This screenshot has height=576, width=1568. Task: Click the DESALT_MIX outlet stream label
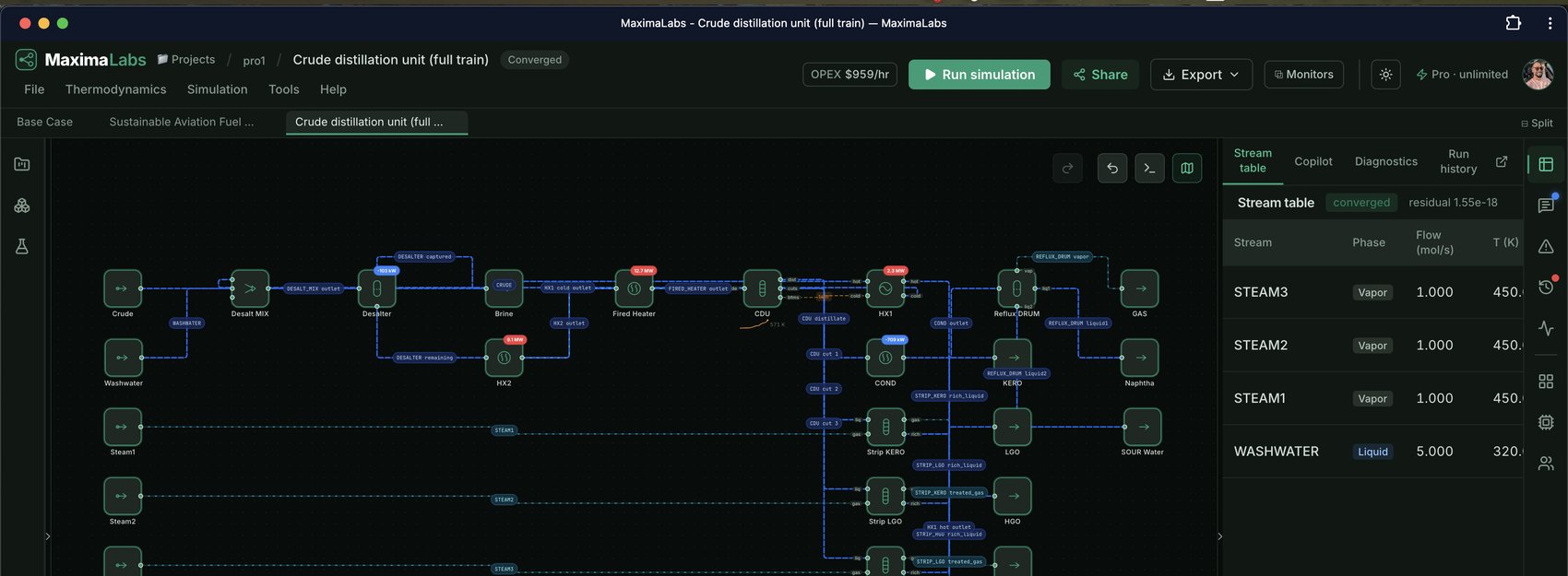pyautogui.click(x=314, y=288)
